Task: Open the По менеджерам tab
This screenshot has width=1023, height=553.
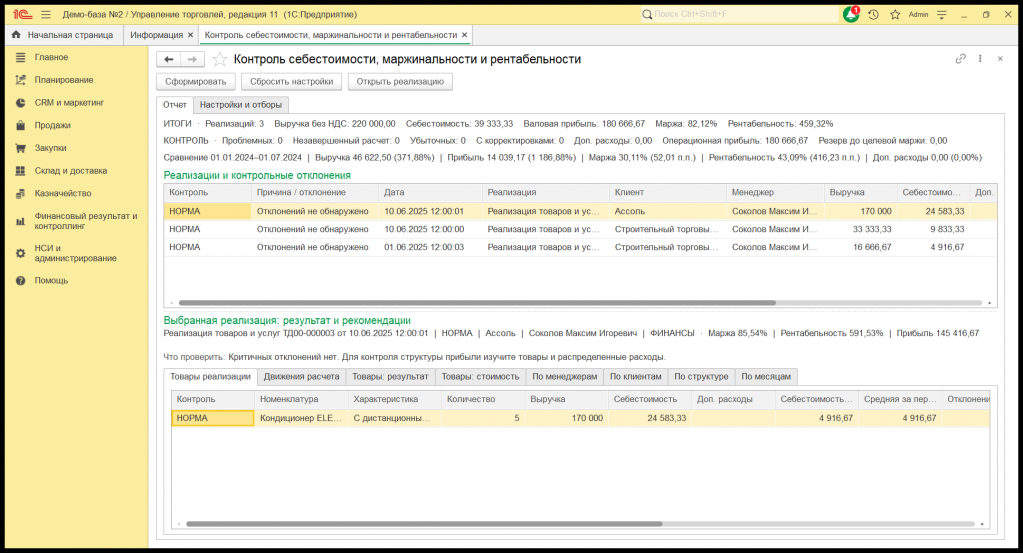Action: (x=564, y=376)
